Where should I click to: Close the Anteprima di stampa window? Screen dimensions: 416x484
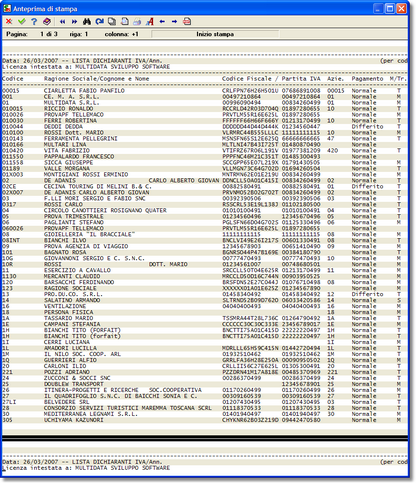[x=402, y=8]
